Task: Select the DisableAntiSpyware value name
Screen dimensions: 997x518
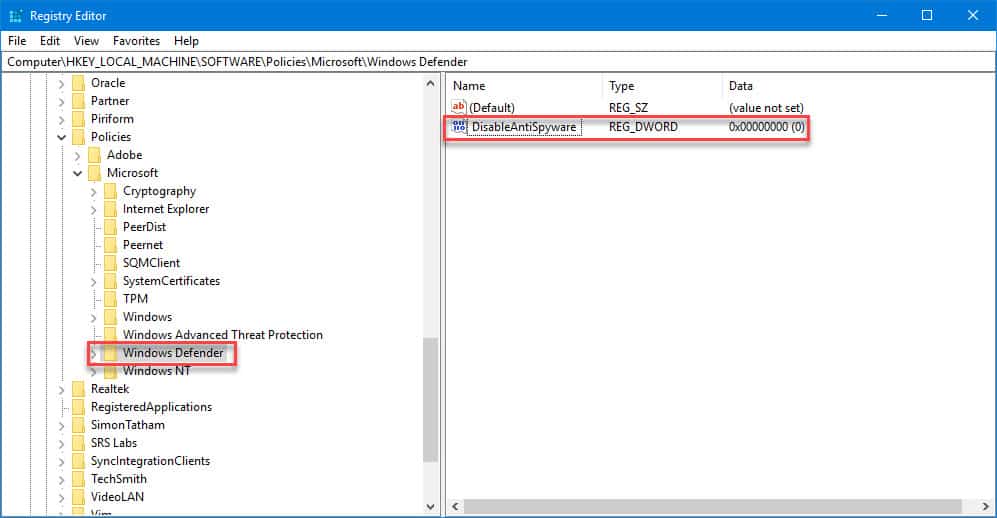Action: coord(524,127)
